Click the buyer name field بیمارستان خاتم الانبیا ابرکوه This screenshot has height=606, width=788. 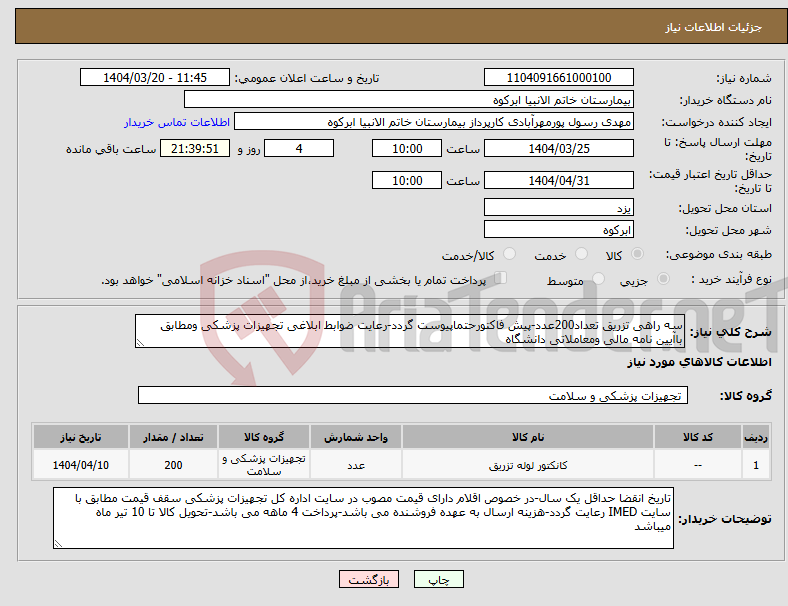coord(409,99)
